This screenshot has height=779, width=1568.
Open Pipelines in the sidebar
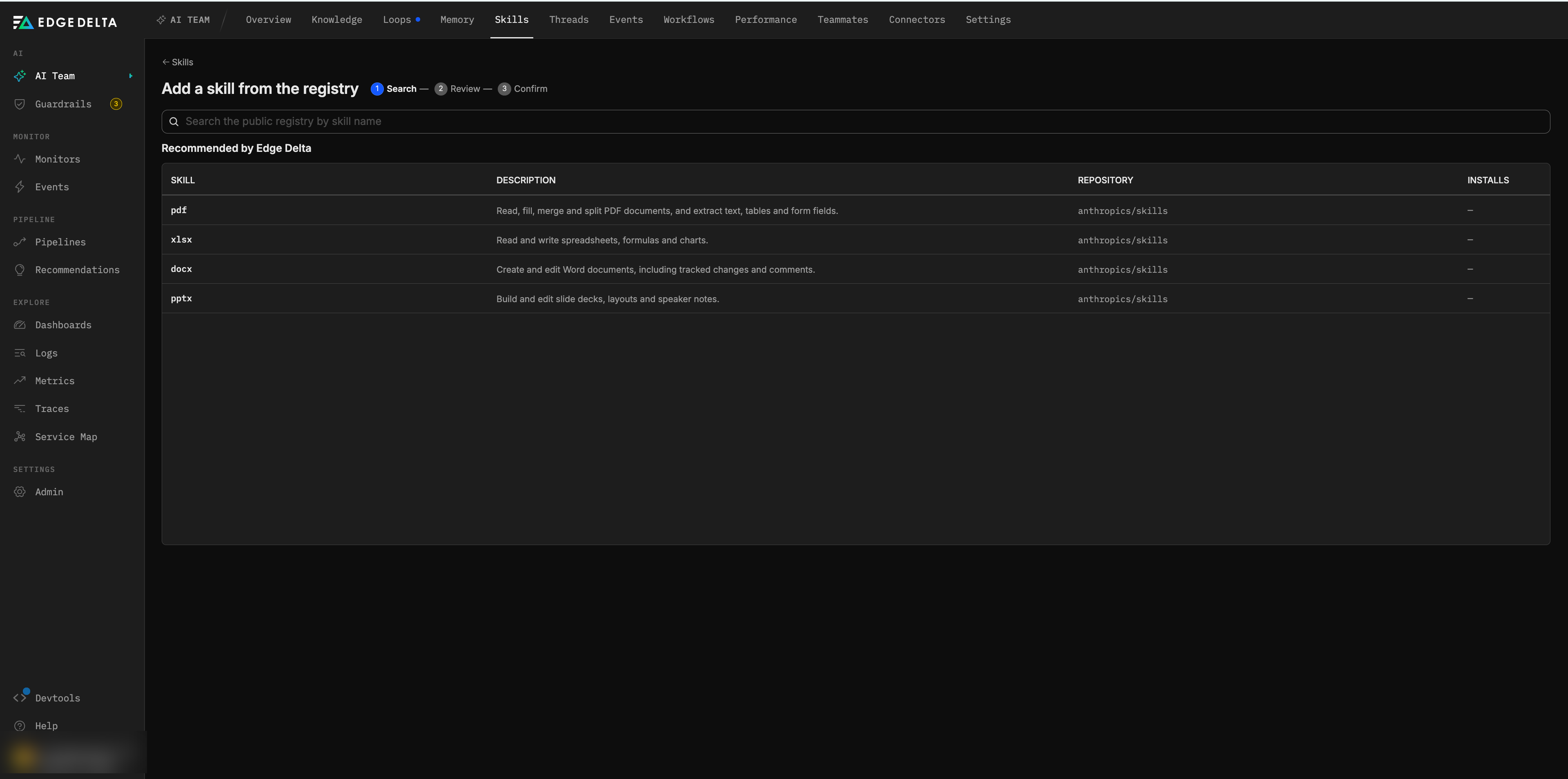tap(60, 242)
